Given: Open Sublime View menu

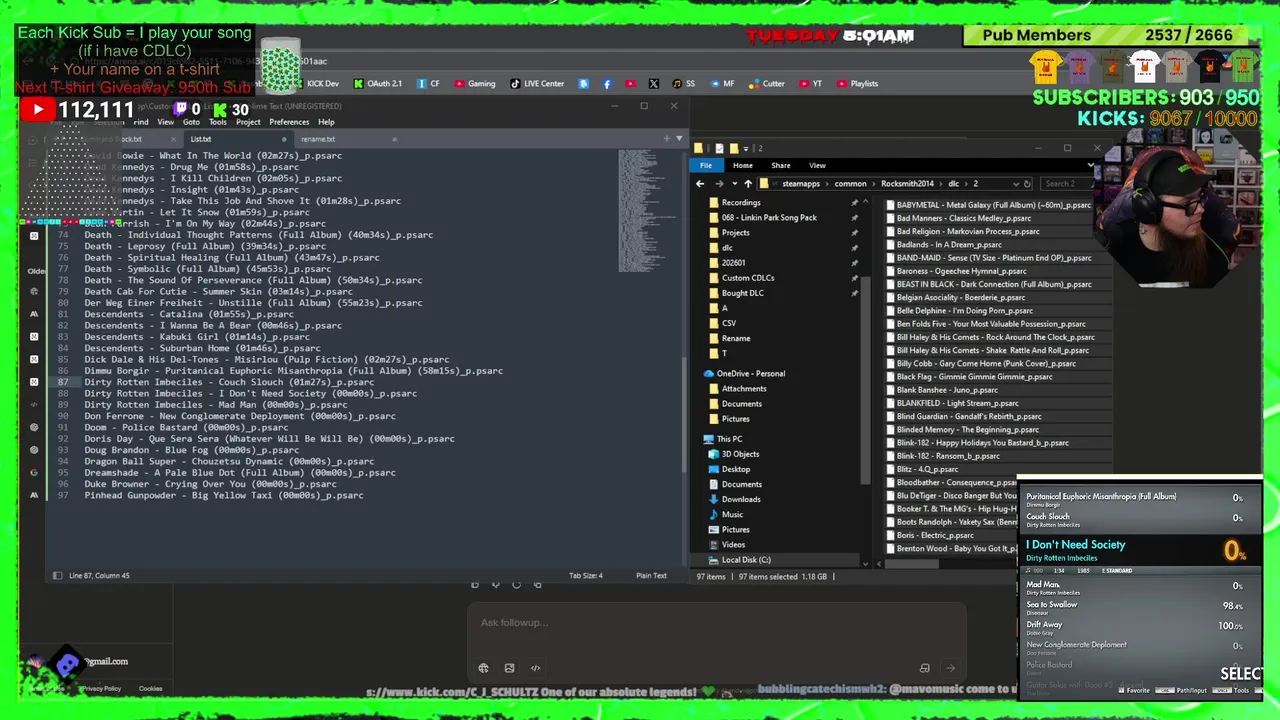Looking at the screenshot, I should coord(165,122).
